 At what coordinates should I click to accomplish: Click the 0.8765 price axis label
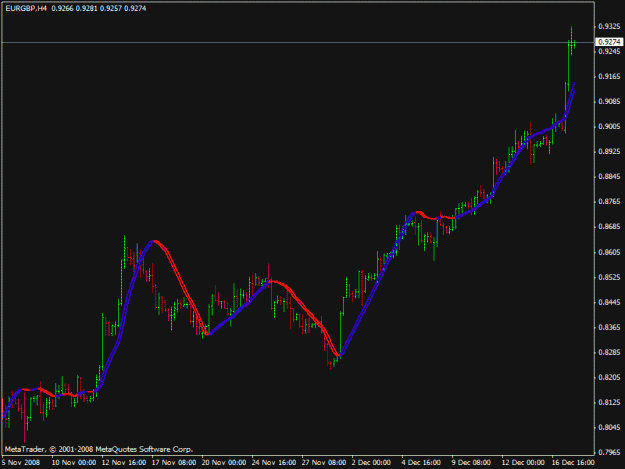pyautogui.click(x=609, y=202)
